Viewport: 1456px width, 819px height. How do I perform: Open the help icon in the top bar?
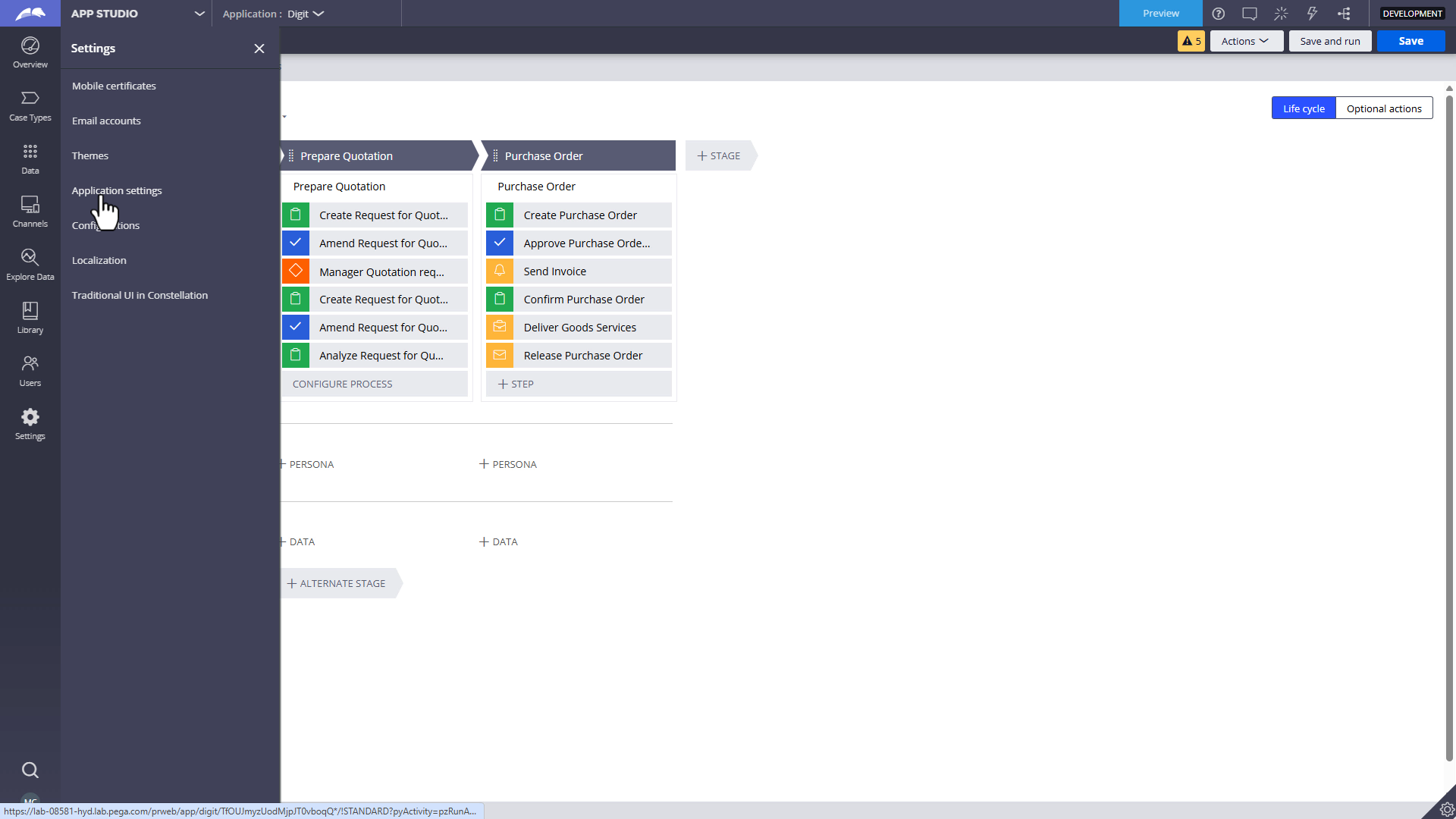click(1219, 14)
